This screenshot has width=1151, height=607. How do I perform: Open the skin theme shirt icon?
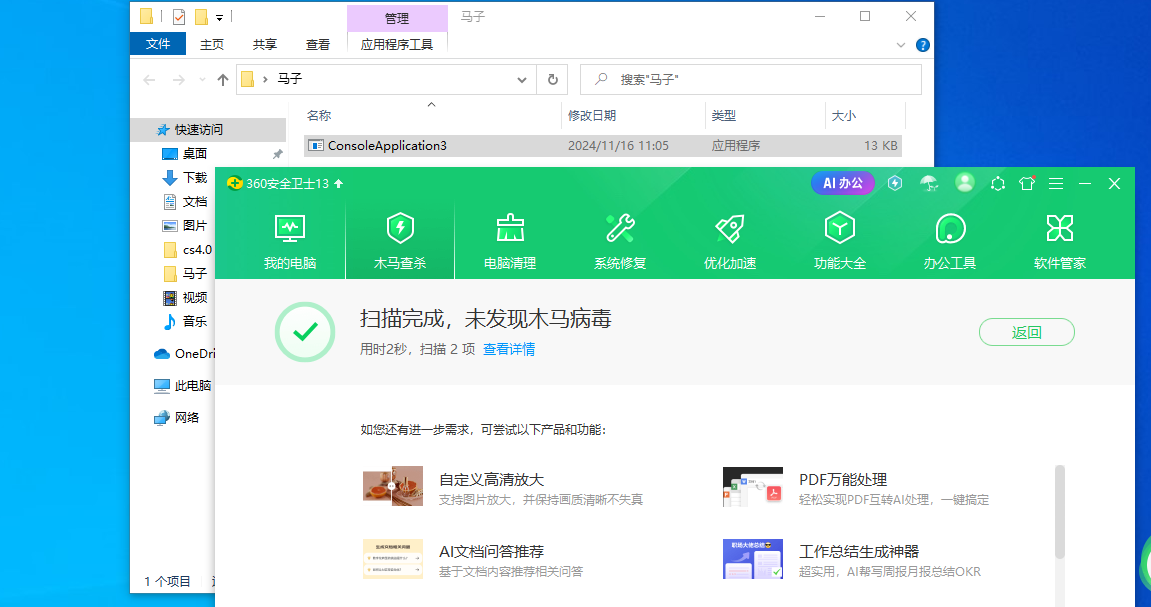point(1026,184)
